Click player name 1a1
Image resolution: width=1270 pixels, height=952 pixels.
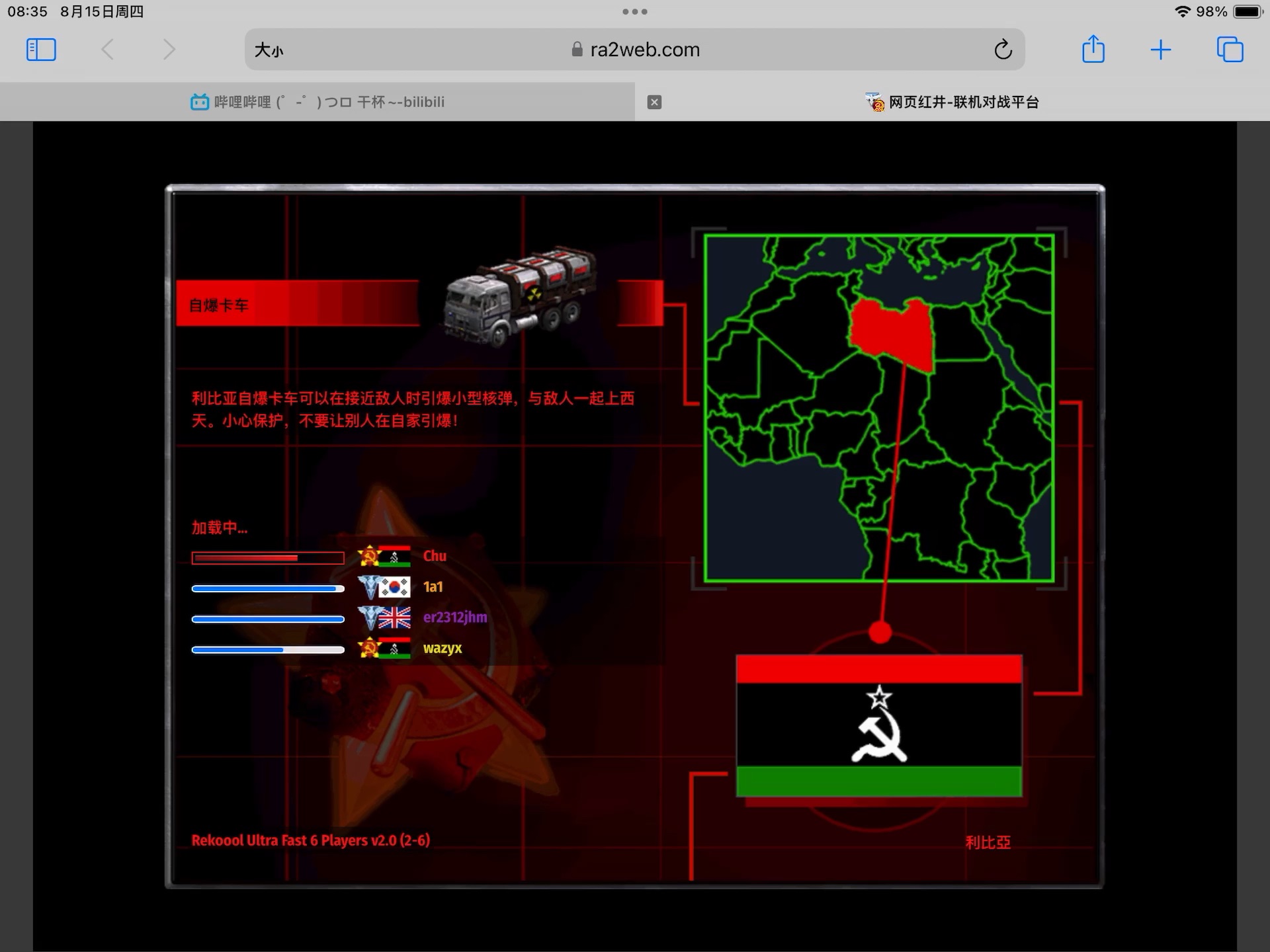tap(433, 587)
